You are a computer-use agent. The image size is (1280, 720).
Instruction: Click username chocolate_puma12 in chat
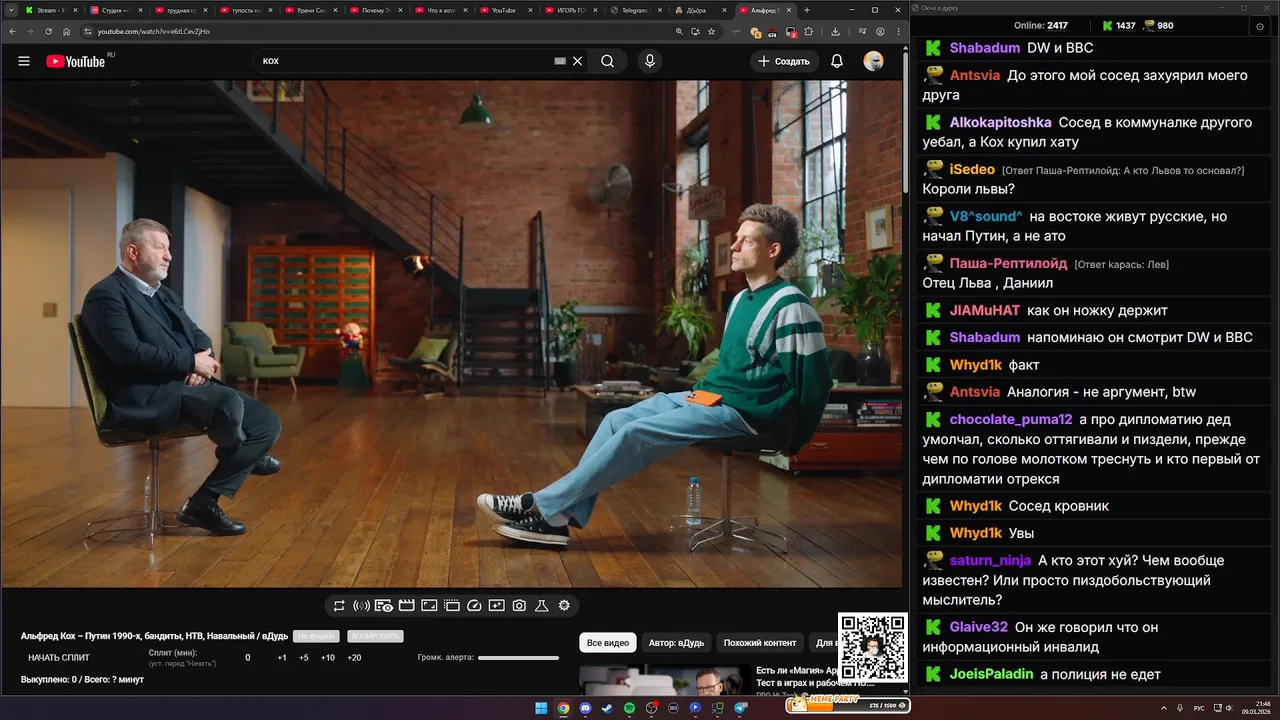[1011, 420]
